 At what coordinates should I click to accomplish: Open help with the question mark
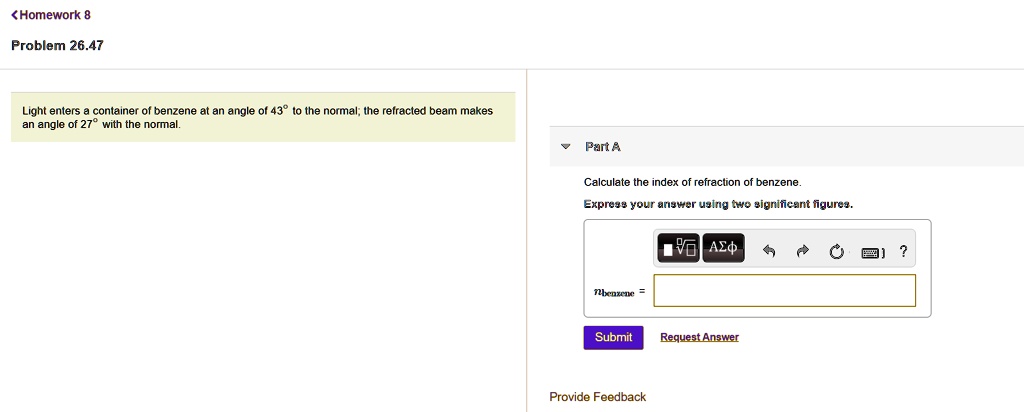(903, 250)
